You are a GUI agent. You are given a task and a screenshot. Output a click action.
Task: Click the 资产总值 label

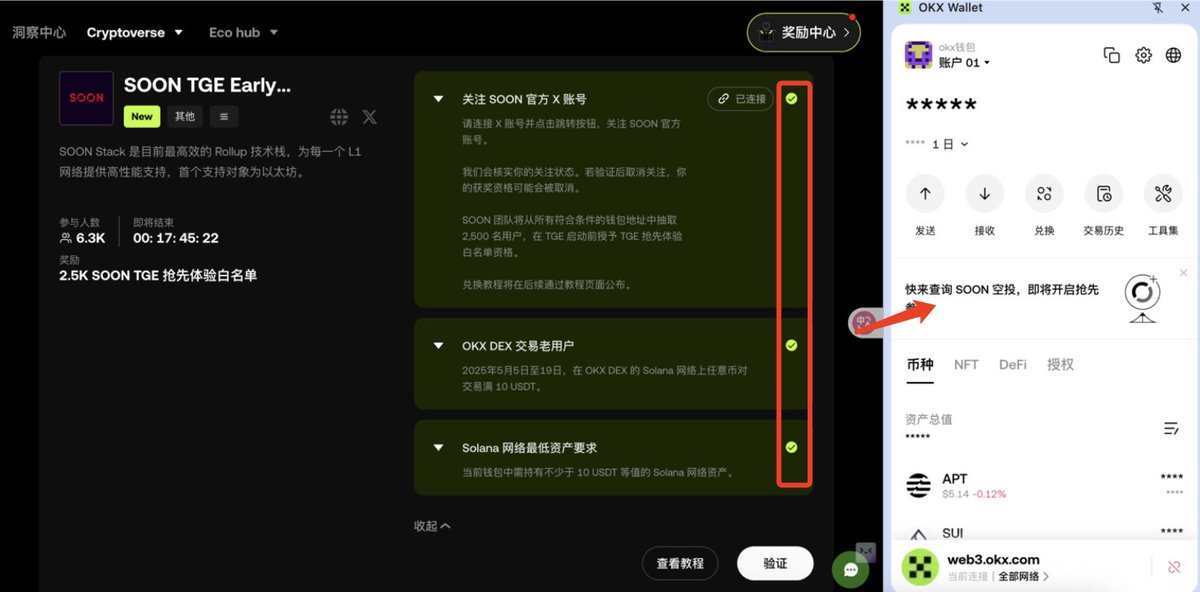(928, 420)
